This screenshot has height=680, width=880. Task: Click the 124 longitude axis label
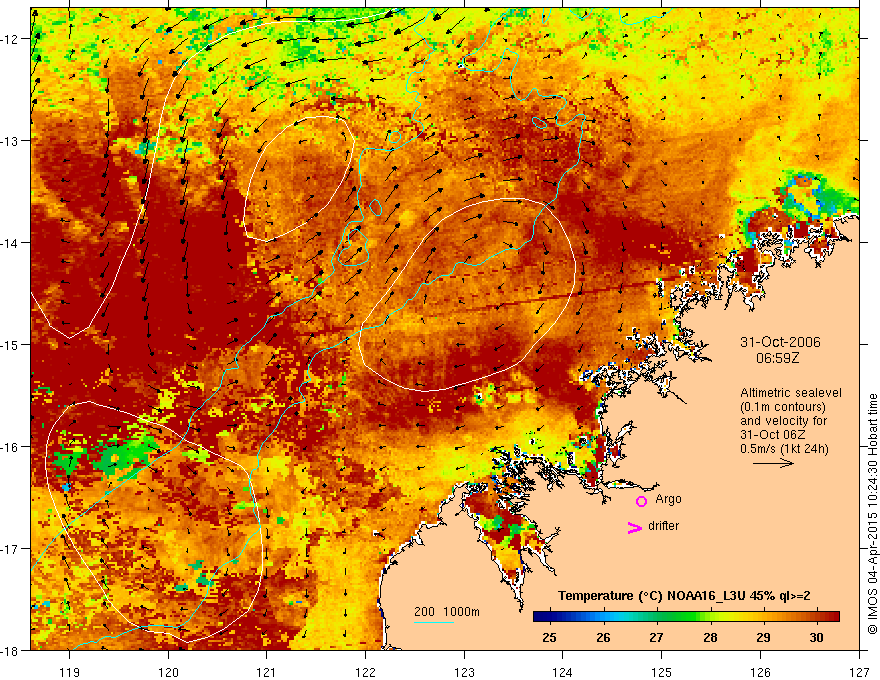pyautogui.click(x=563, y=672)
